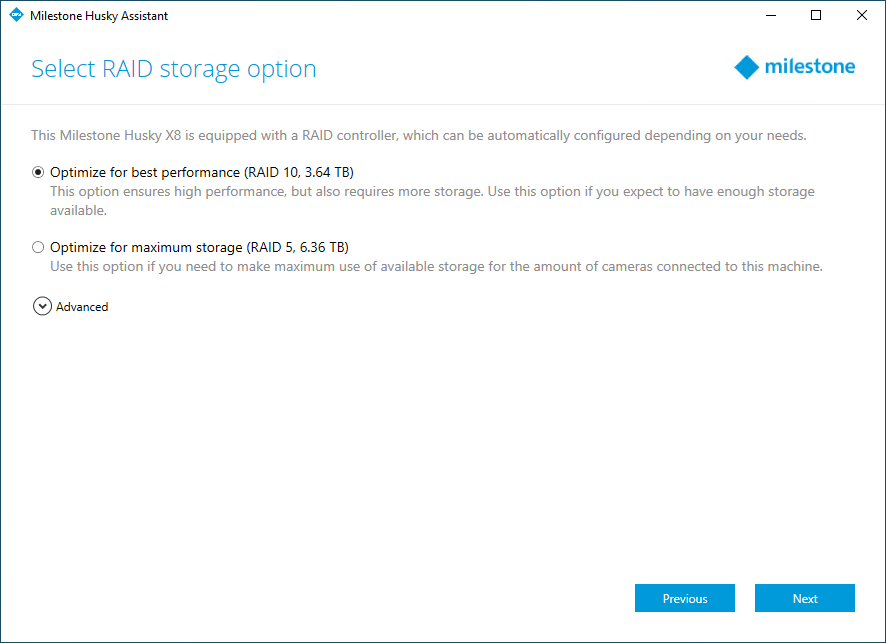Expand Advanced using the circled chevron icon

click(x=42, y=306)
